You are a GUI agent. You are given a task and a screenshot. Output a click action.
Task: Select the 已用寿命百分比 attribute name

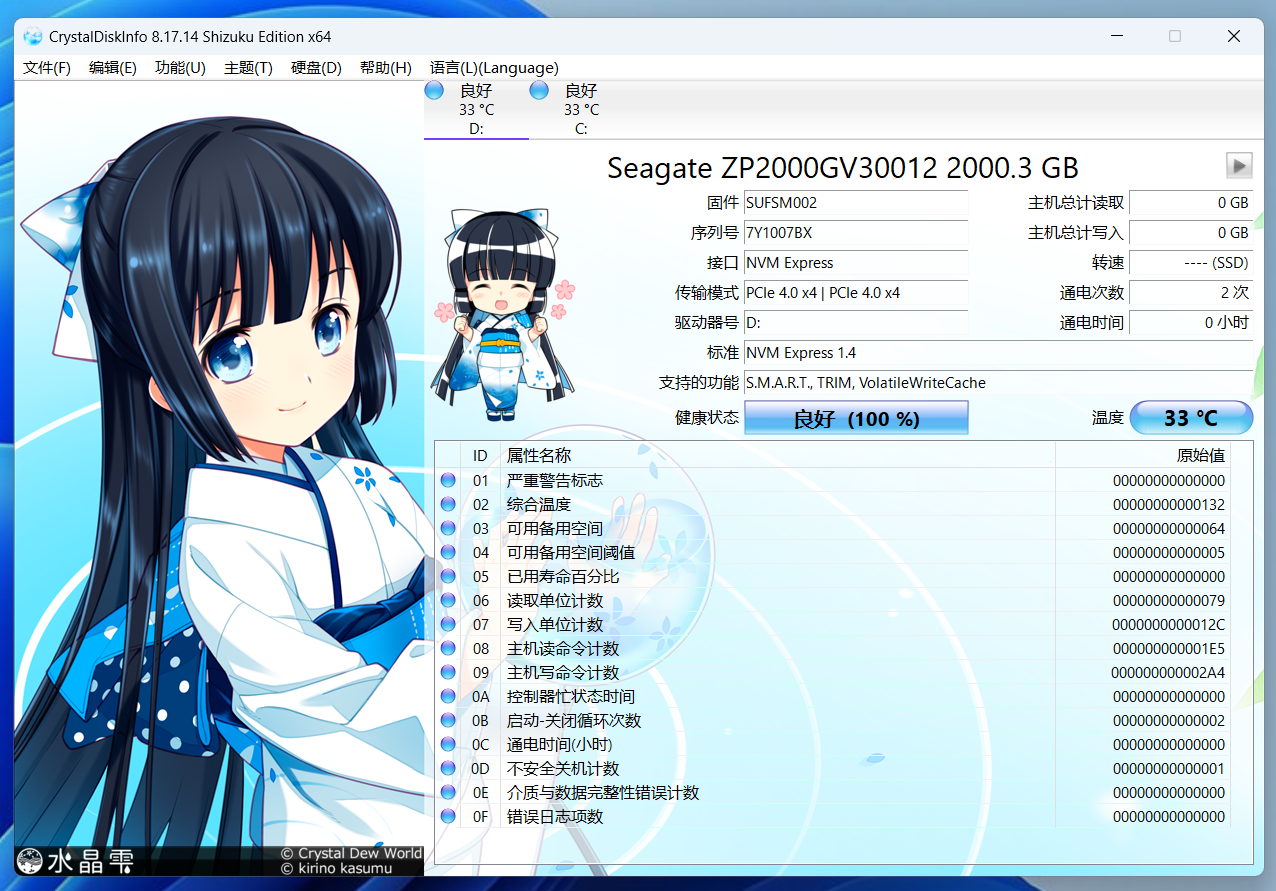(x=563, y=576)
